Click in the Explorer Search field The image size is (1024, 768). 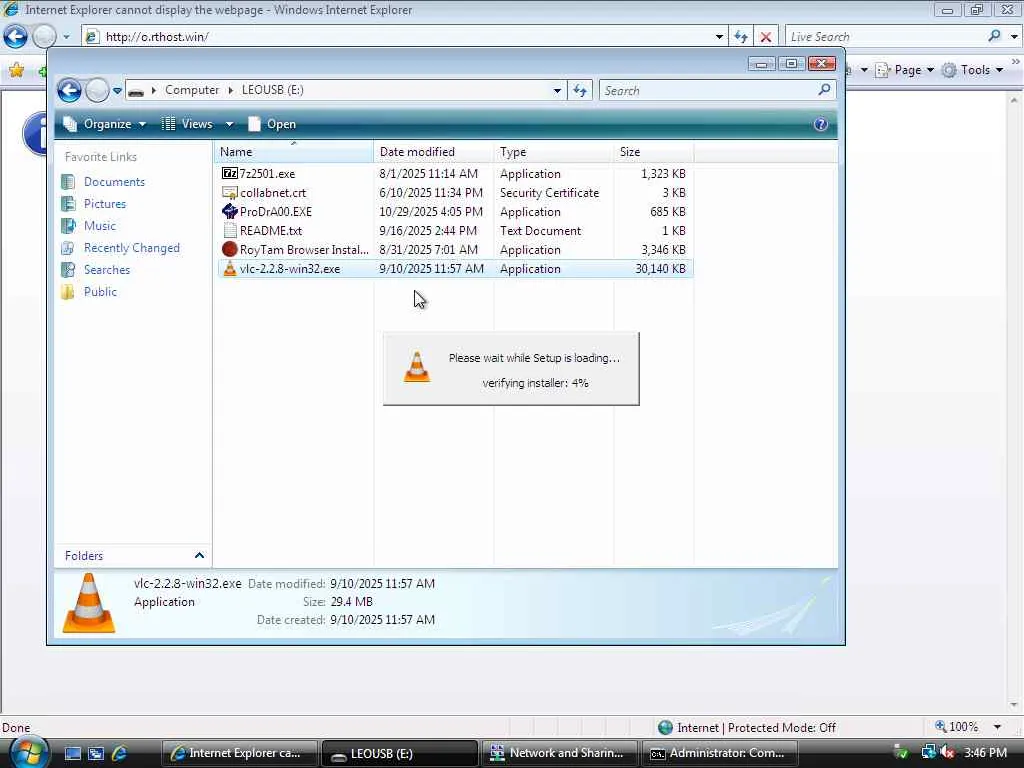pos(708,91)
